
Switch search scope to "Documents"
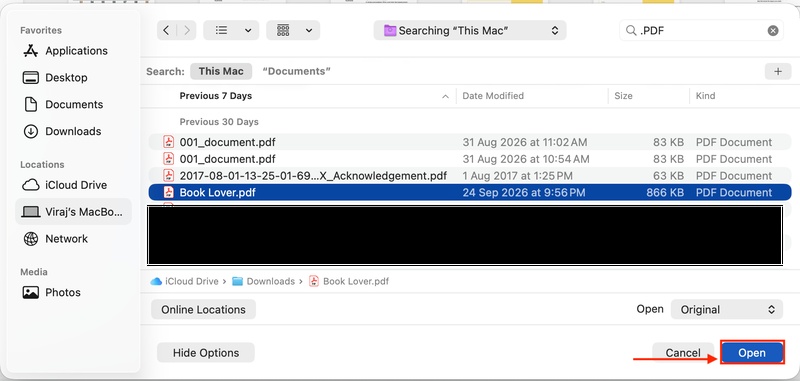tap(296, 71)
